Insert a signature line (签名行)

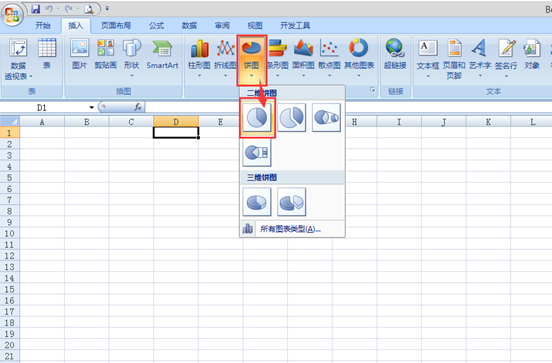[x=506, y=58]
